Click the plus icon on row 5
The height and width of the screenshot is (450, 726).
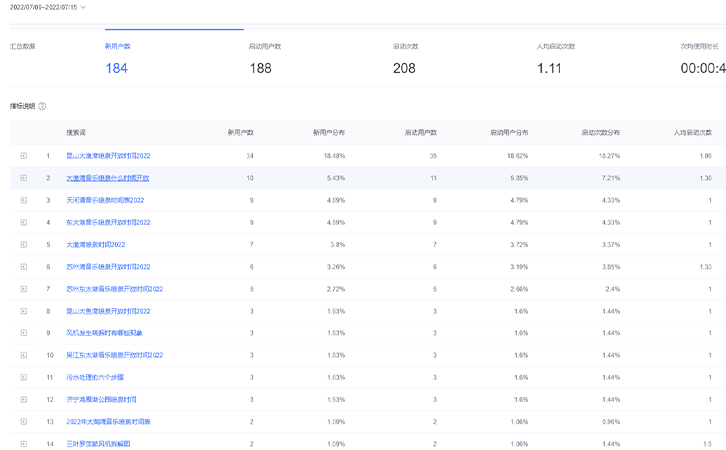24,245
